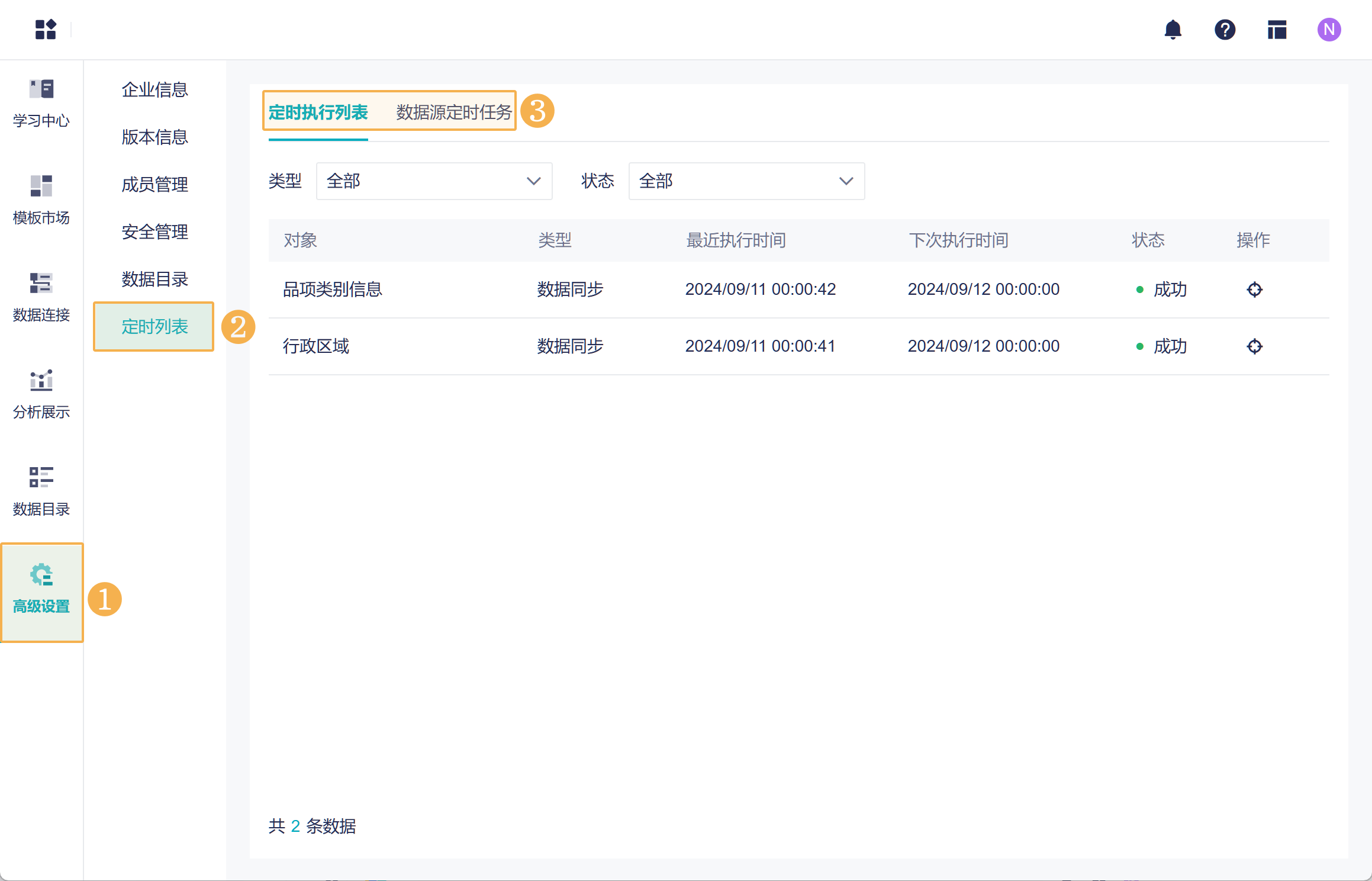Open 数据连接 in sidebar
1372x881 pixels.
[41, 298]
